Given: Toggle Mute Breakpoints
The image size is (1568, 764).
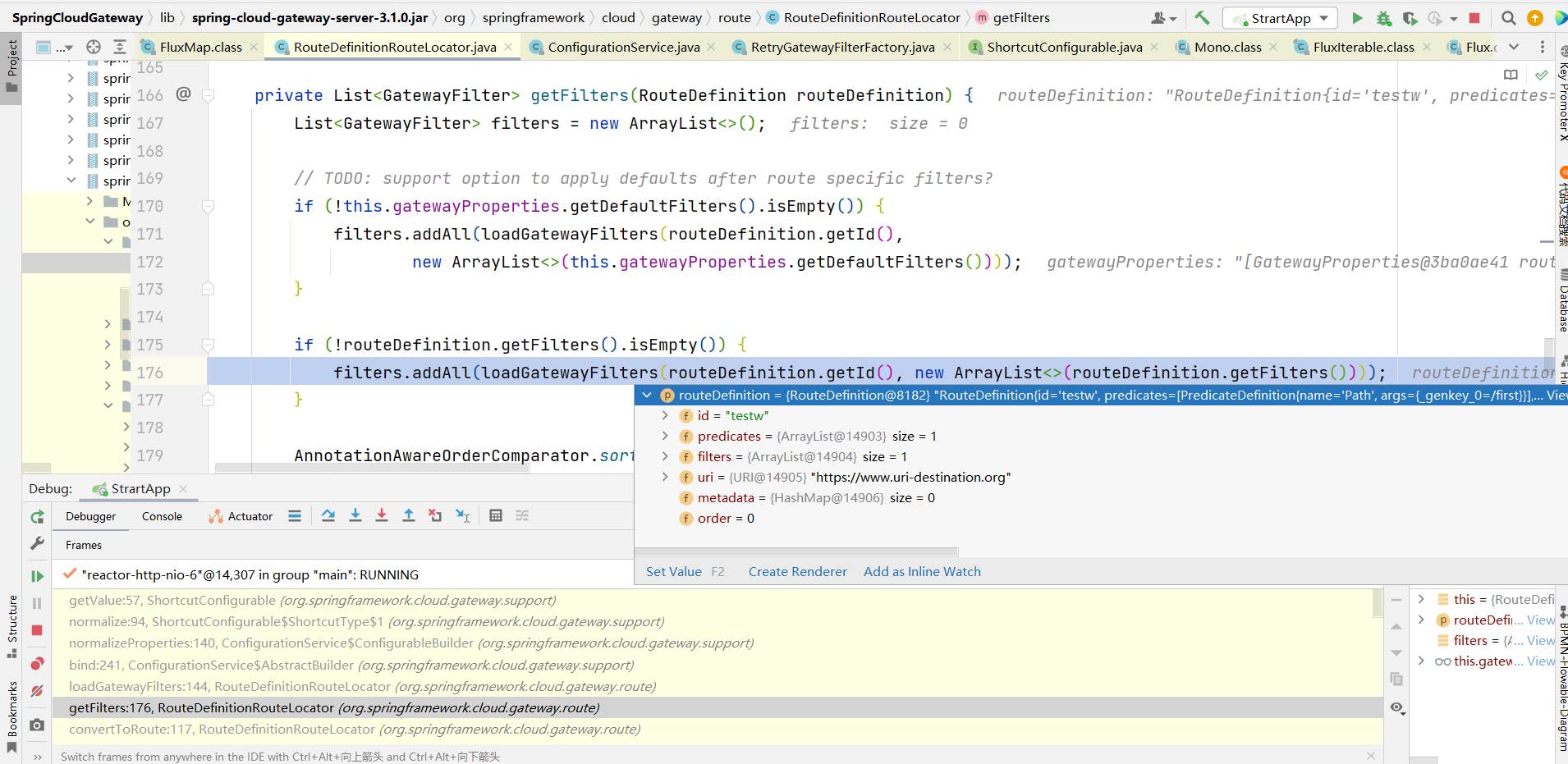Looking at the screenshot, I should click(x=37, y=691).
